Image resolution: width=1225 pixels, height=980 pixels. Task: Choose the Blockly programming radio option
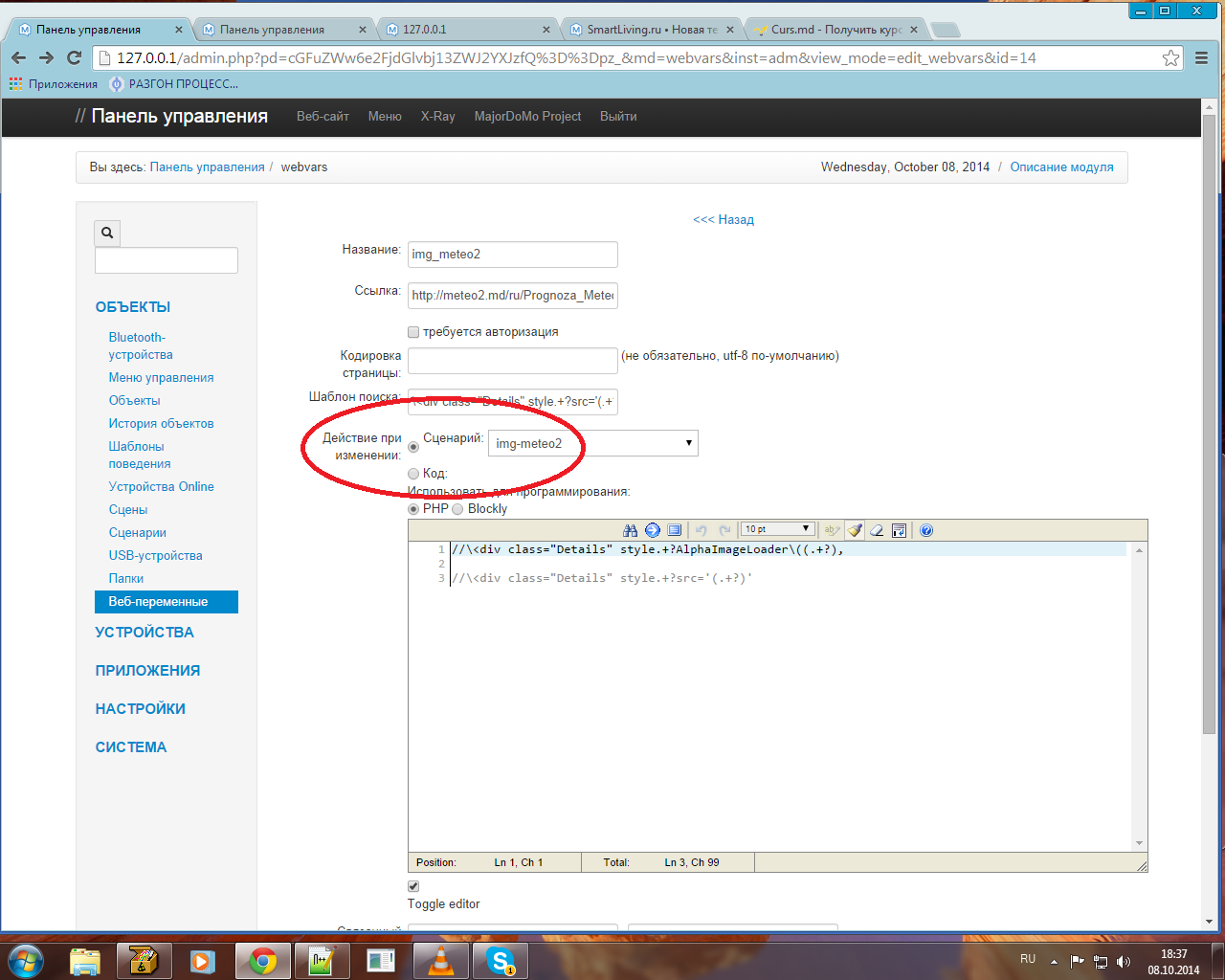[x=457, y=509]
